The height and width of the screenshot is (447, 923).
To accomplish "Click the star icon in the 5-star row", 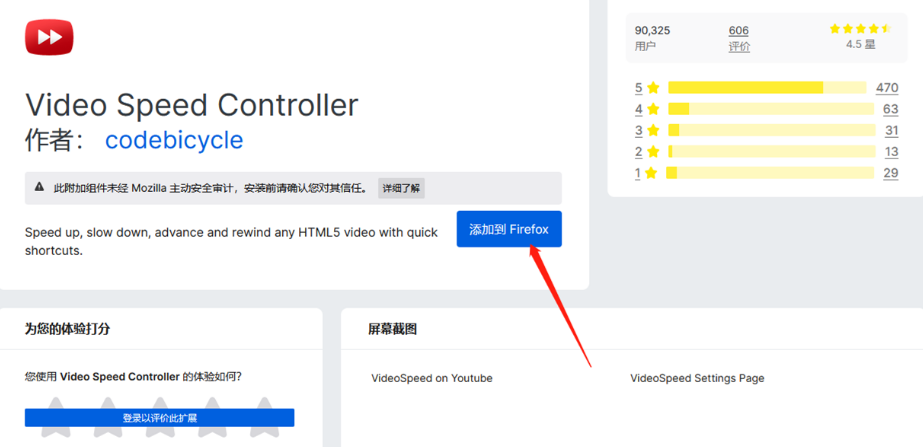I will 653,88.
